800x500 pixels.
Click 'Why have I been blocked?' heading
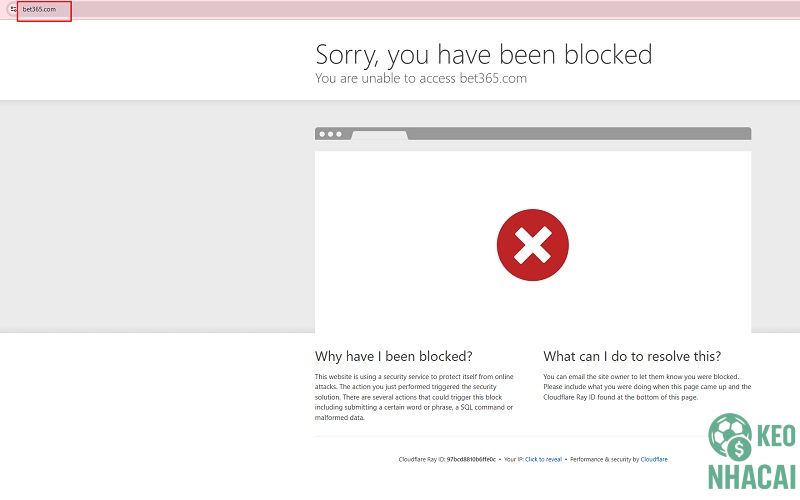pyautogui.click(x=393, y=356)
